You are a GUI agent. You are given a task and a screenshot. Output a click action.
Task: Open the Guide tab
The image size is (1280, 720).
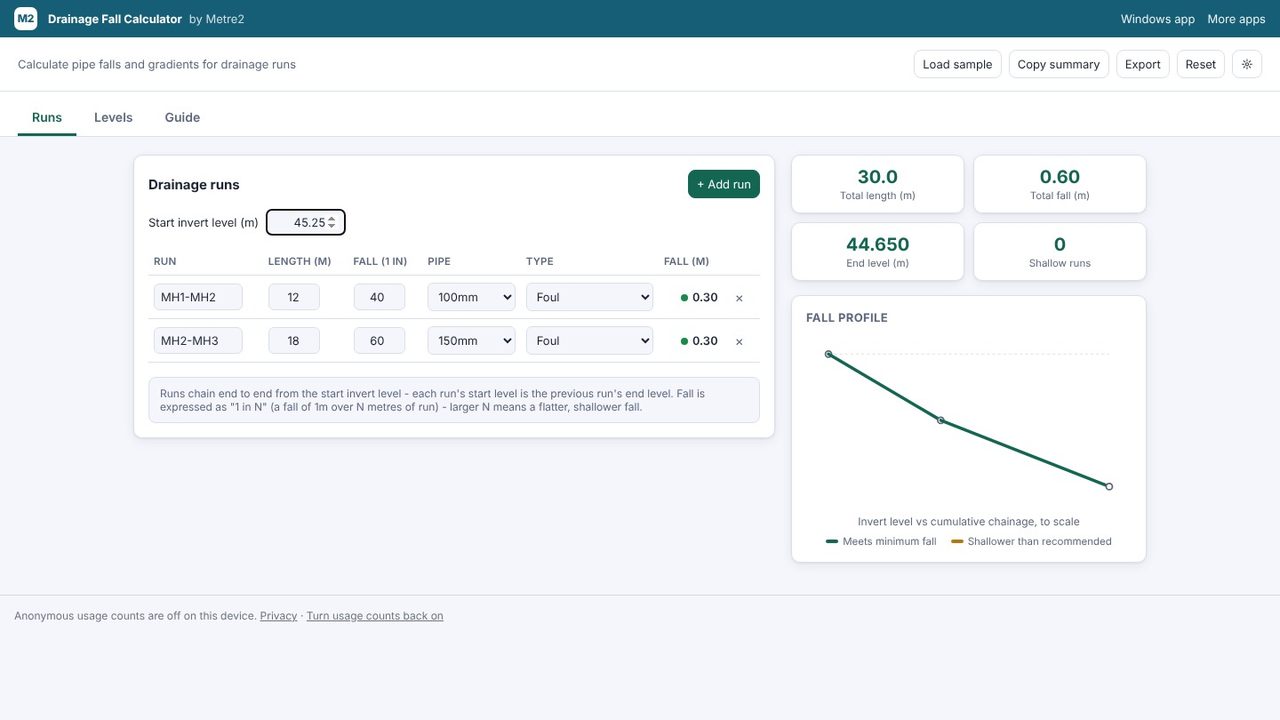click(x=182, y=117)
